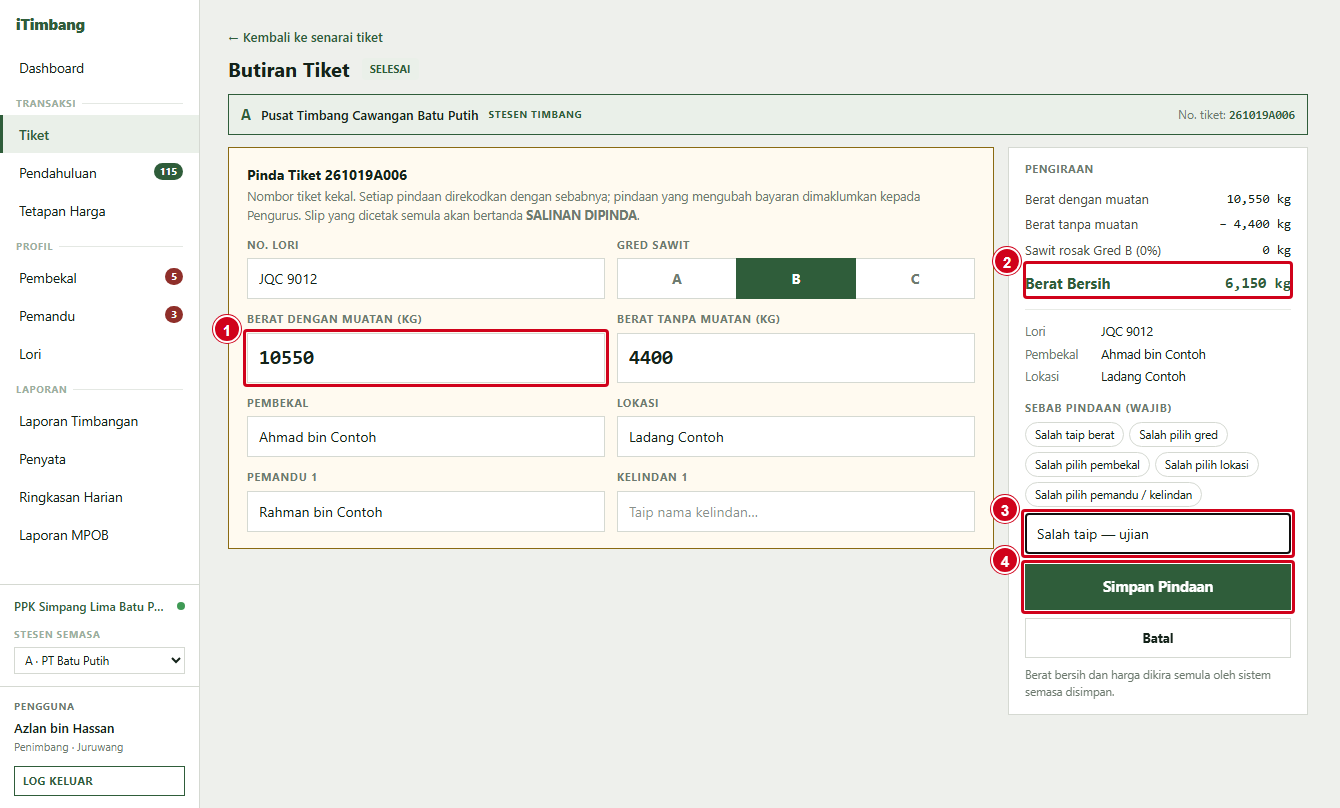Cancel the edit with Batal
This screenshot has height=808, width=1340.
(1158, 638)
